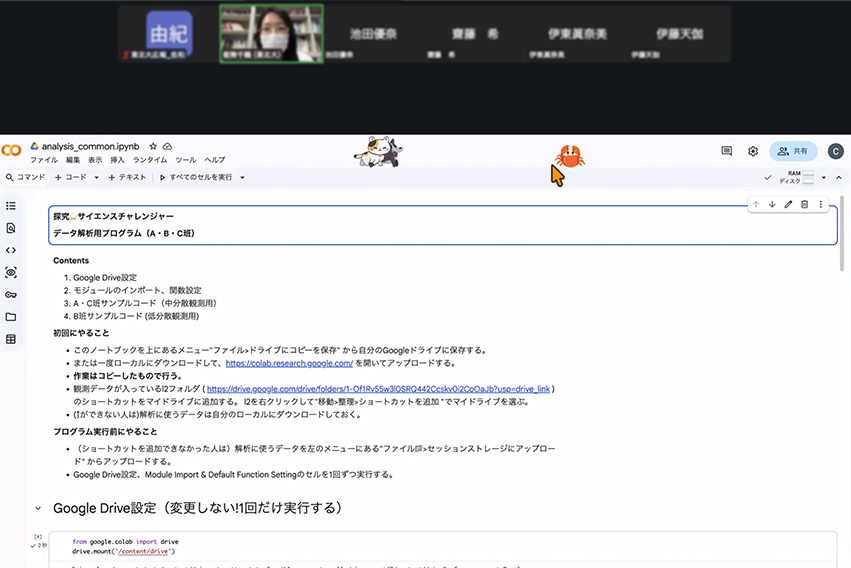Click the 共有 share button
The height and width of the screenshot is (568, 851).
(x=793, y=151)
